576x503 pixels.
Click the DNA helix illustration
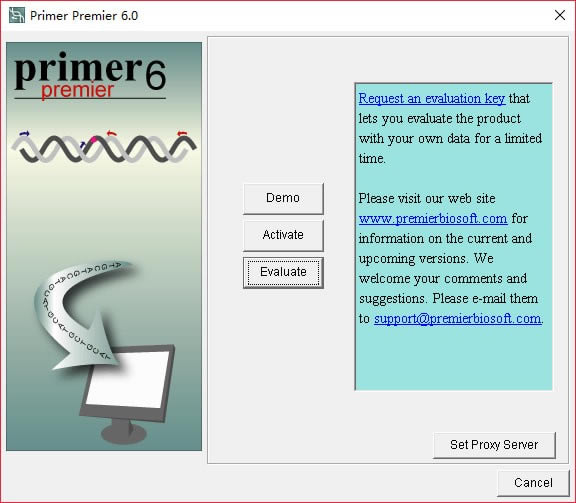(x=104, y=147)
